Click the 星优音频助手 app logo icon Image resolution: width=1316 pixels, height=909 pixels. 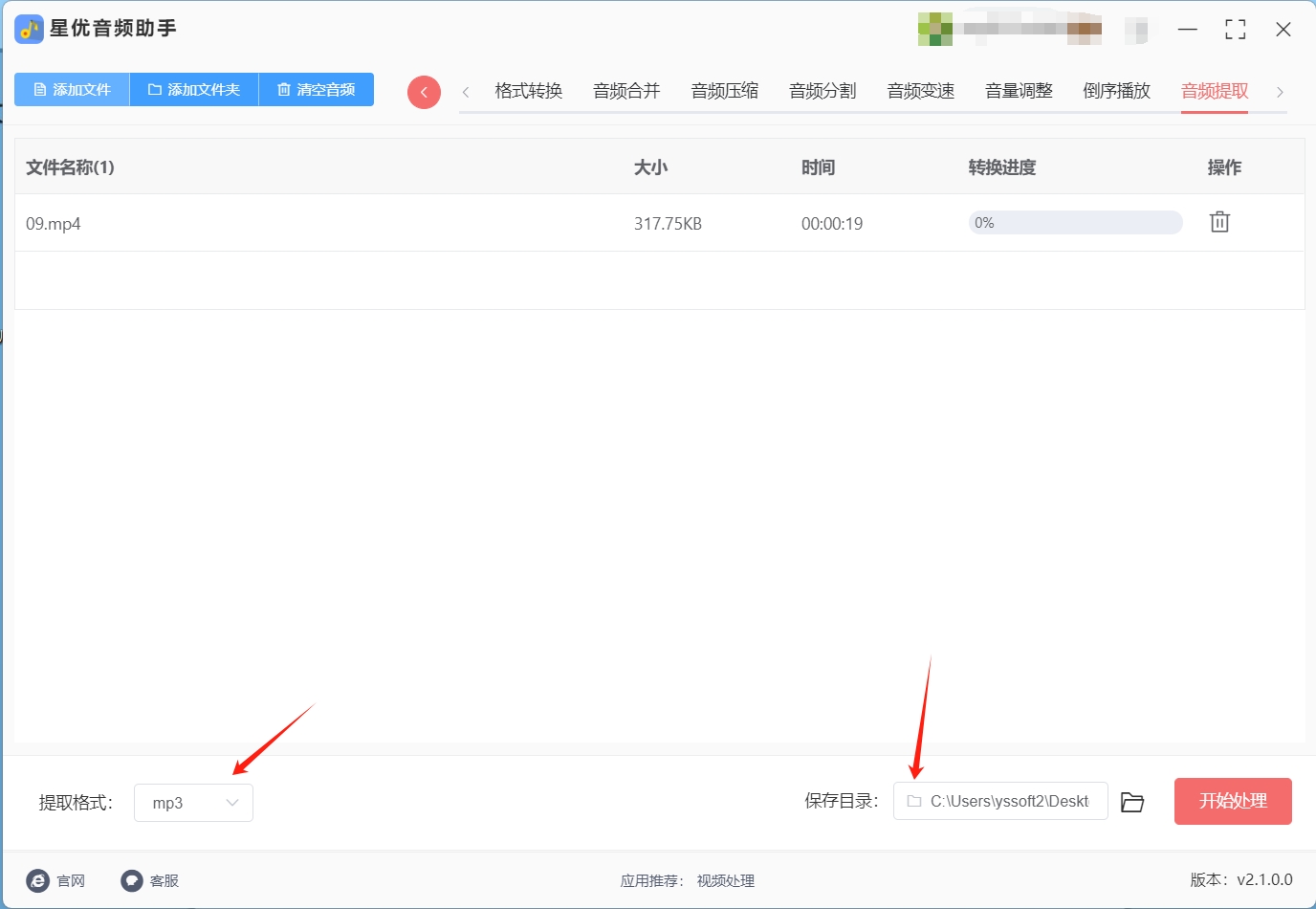(x=29, y=29)
